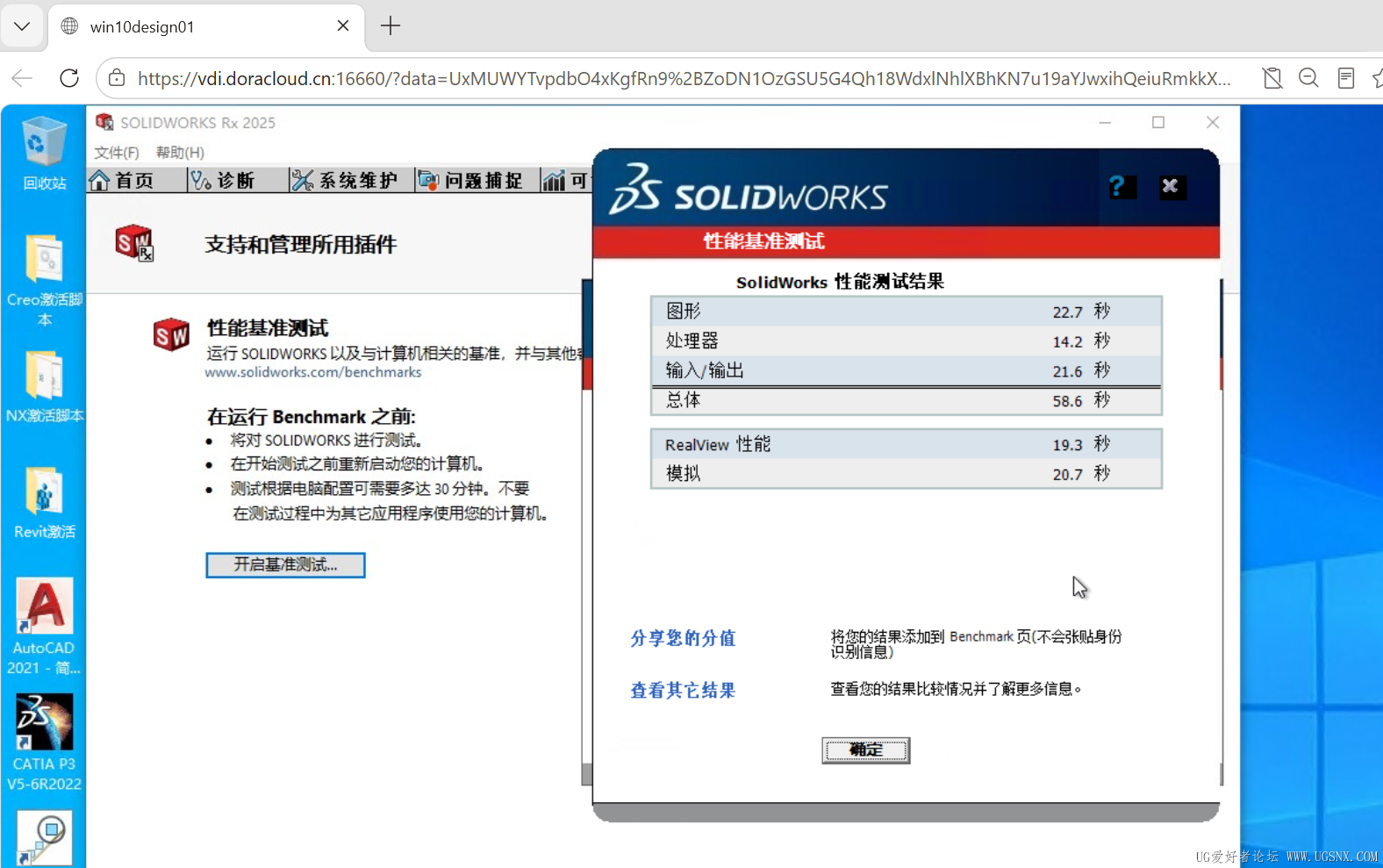
Task: View site information icon in address bar
Action: (x=117, y=78)
